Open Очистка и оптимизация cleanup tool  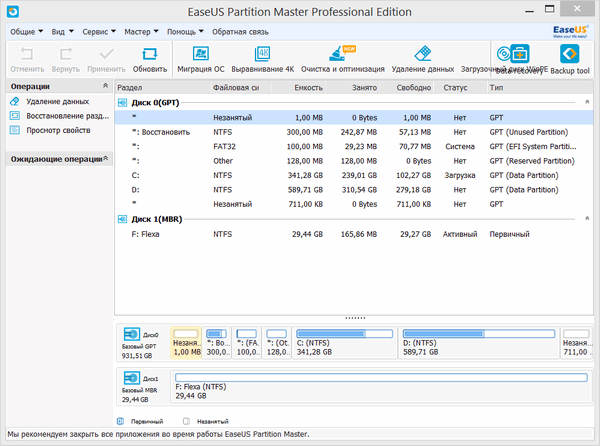[342, 54]
